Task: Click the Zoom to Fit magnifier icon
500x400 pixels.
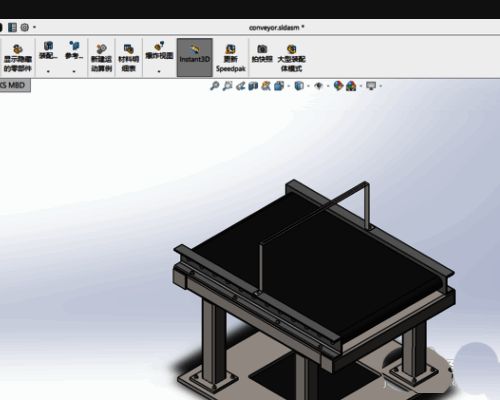Action: pyautogui.click(x=214, y=86)
